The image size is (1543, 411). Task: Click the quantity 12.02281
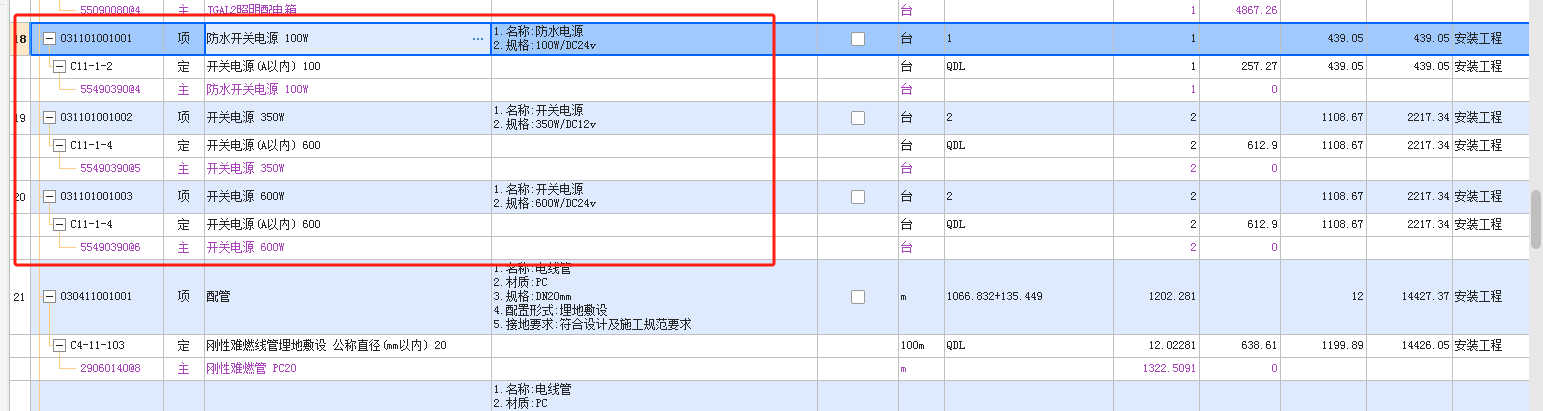(x=1170, y=346)
